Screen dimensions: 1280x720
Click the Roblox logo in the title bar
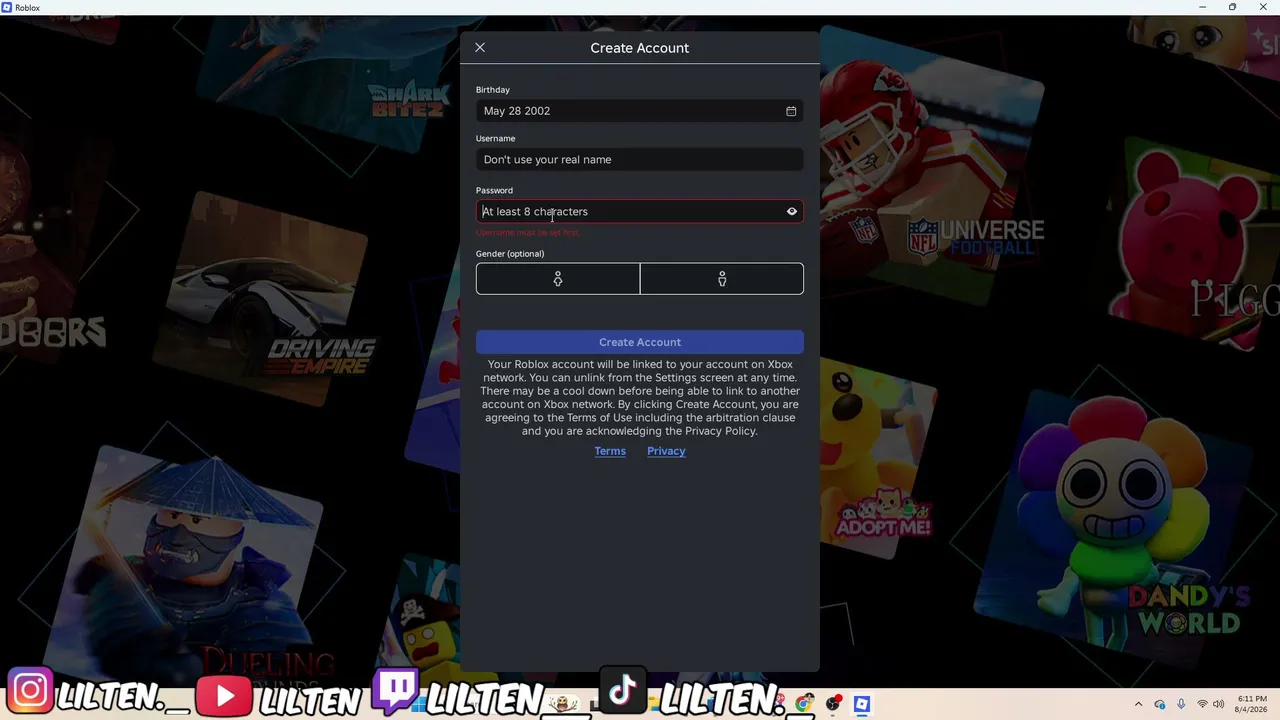(7, 7)
